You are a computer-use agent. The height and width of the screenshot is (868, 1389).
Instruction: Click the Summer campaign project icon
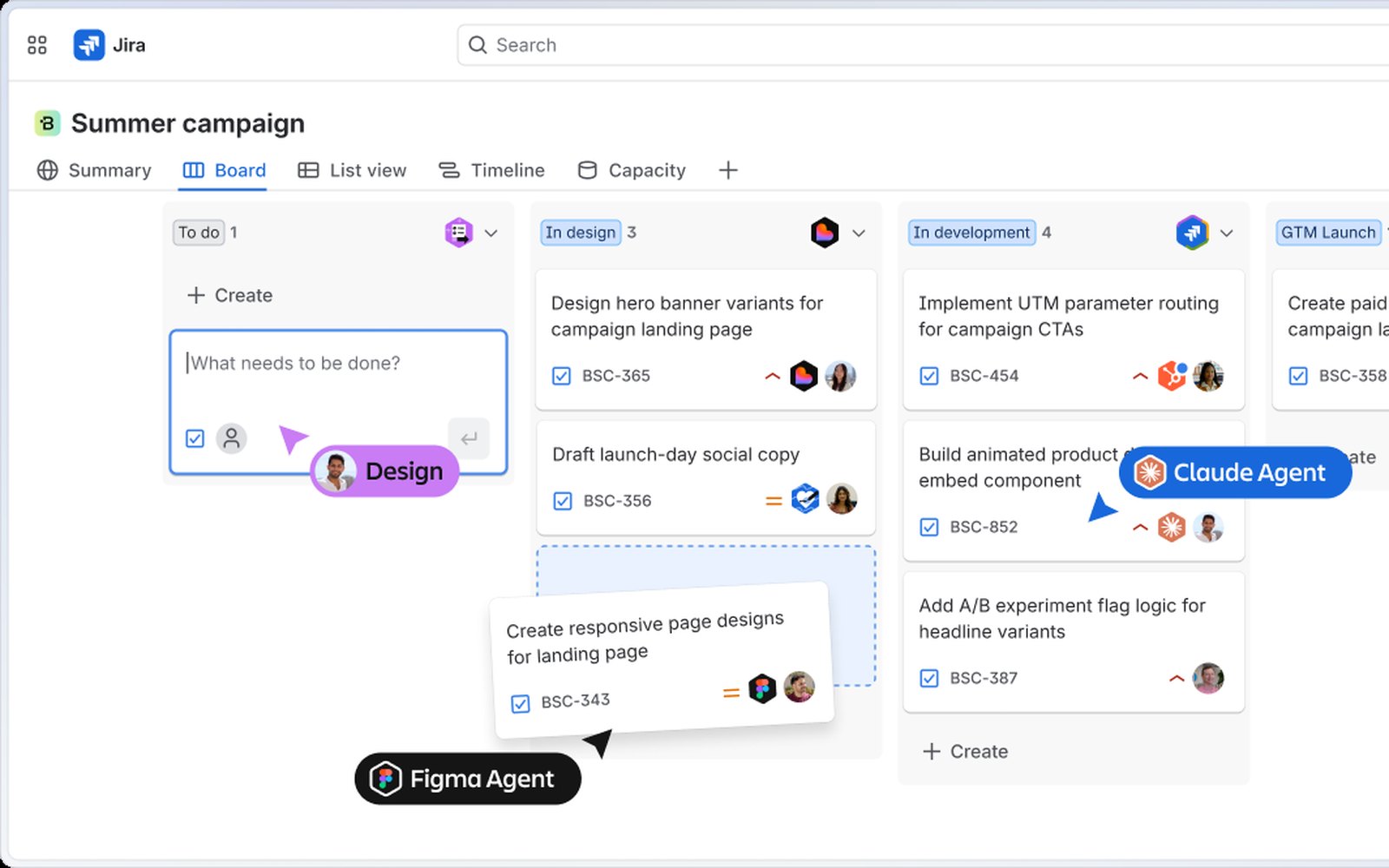48,123
